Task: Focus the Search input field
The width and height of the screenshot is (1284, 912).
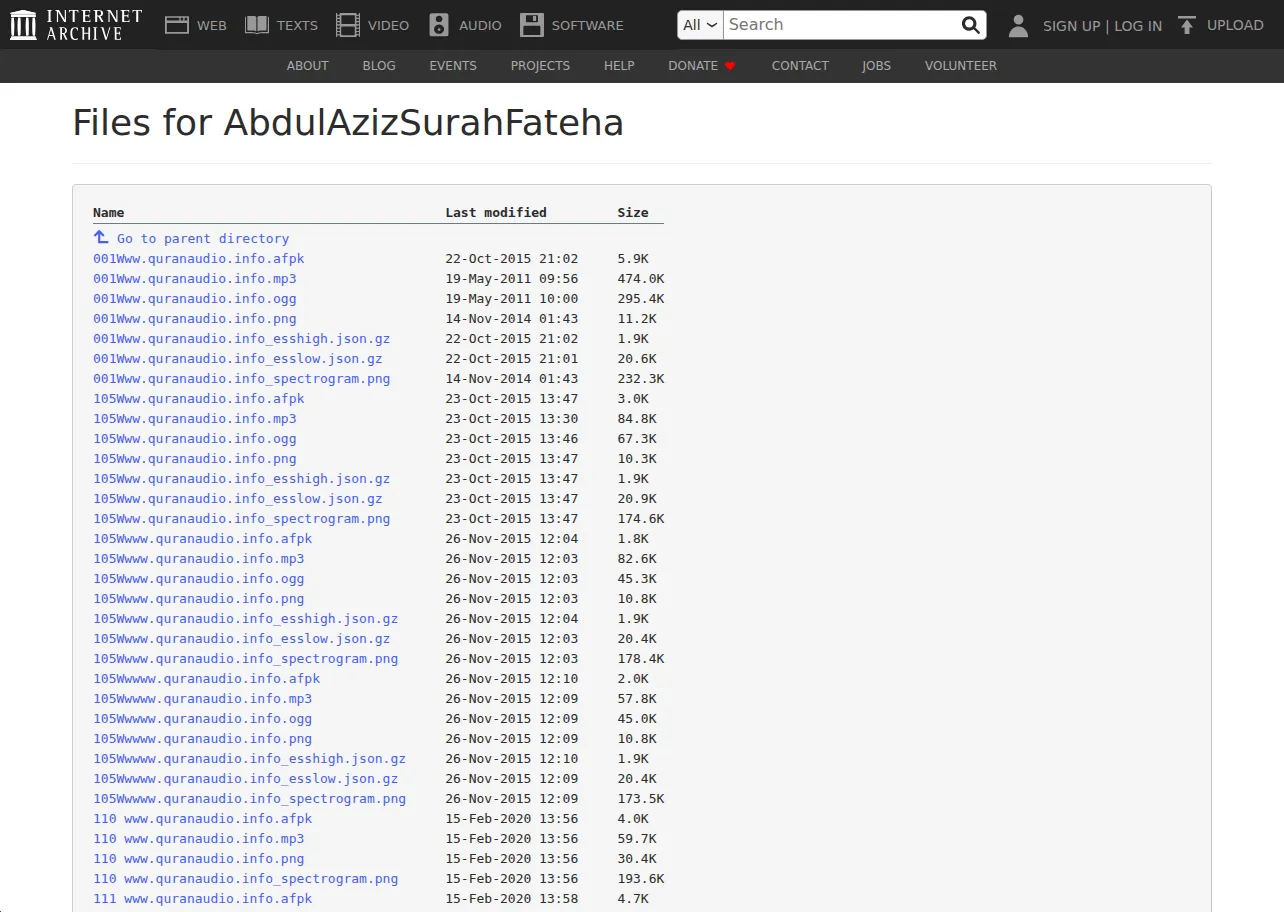Action: [839, 25]
